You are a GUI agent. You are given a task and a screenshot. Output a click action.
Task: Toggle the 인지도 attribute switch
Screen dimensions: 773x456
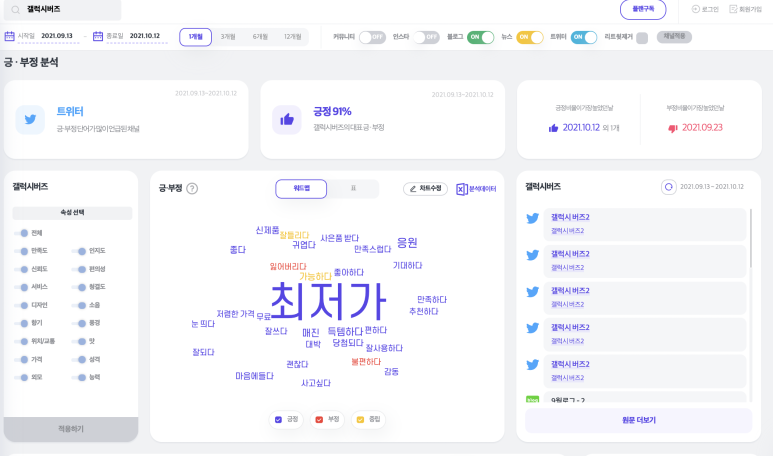tap(79, 251)
